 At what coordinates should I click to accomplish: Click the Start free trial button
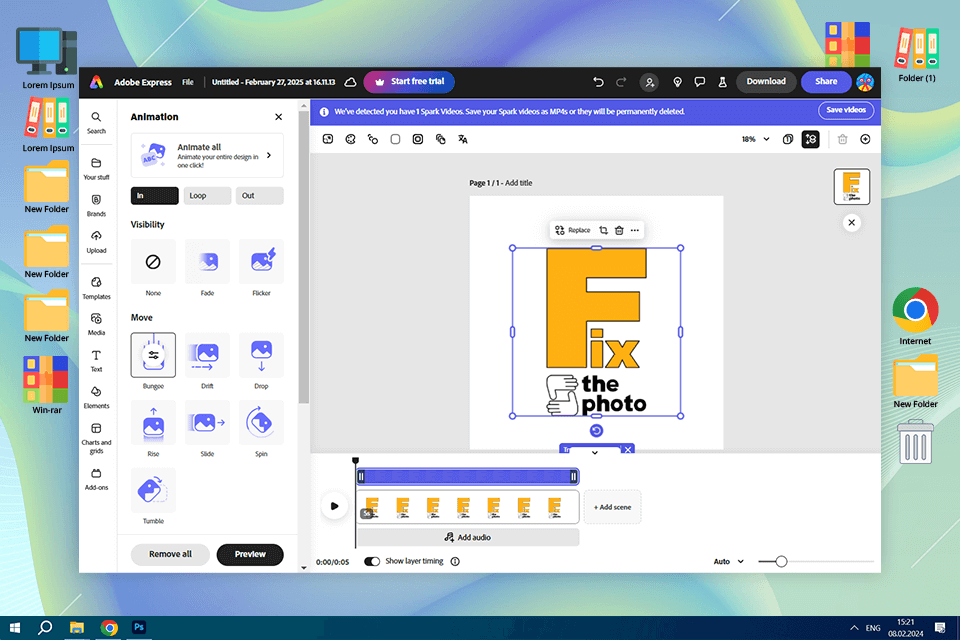409,82
